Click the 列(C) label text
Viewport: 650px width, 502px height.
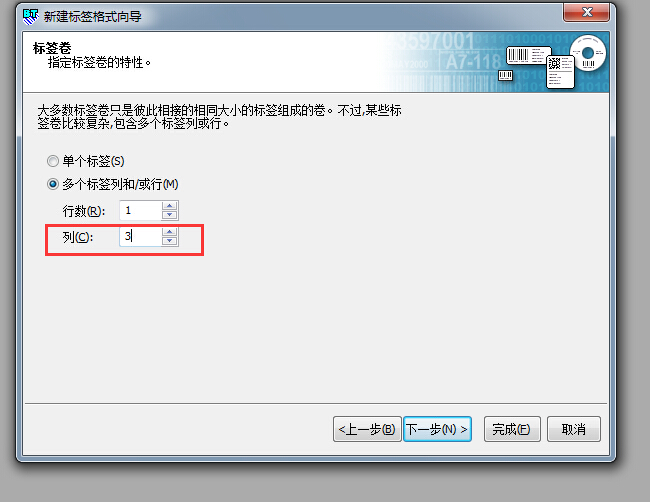click(78, 237)
